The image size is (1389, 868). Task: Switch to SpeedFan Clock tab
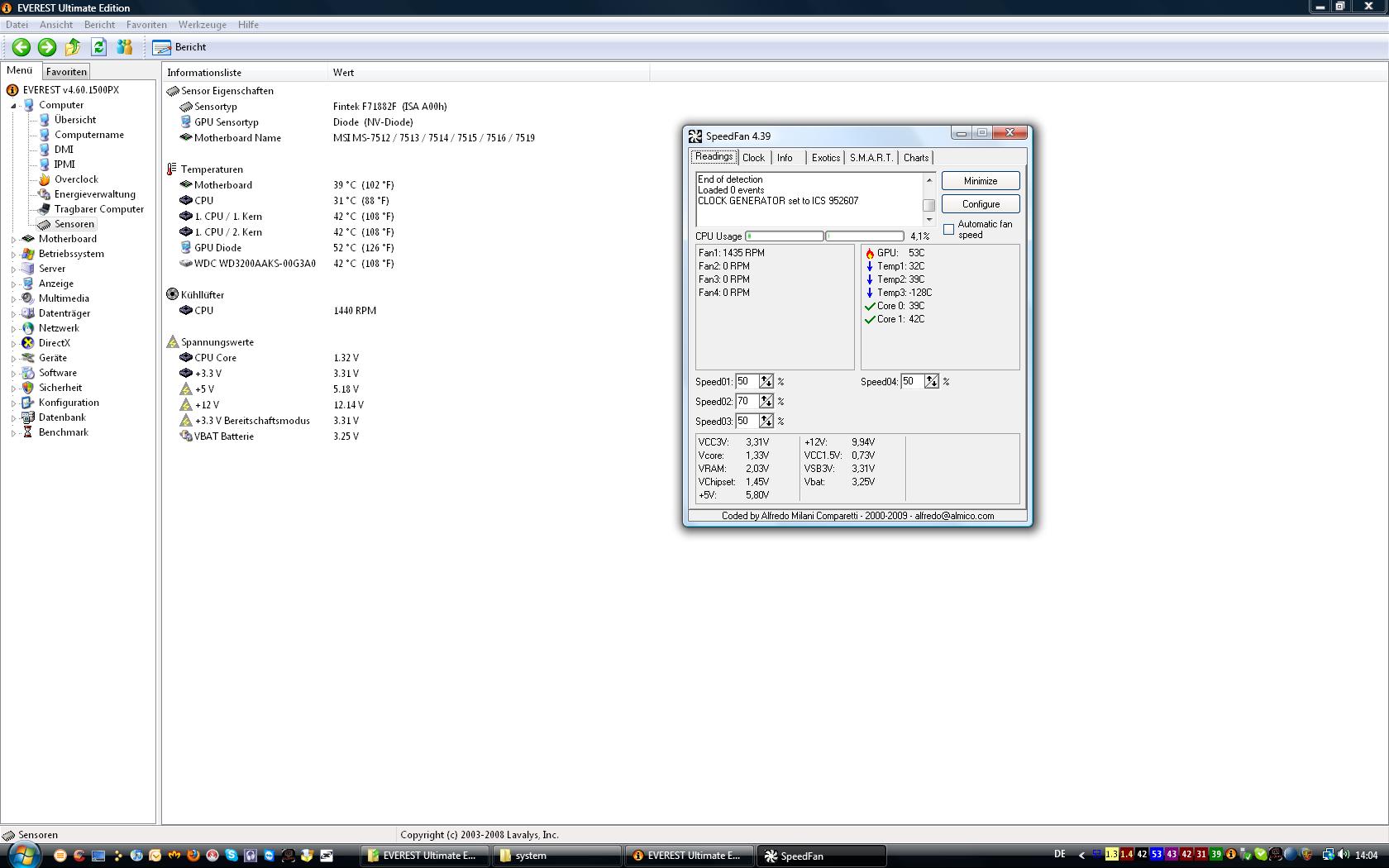[753, 158]
